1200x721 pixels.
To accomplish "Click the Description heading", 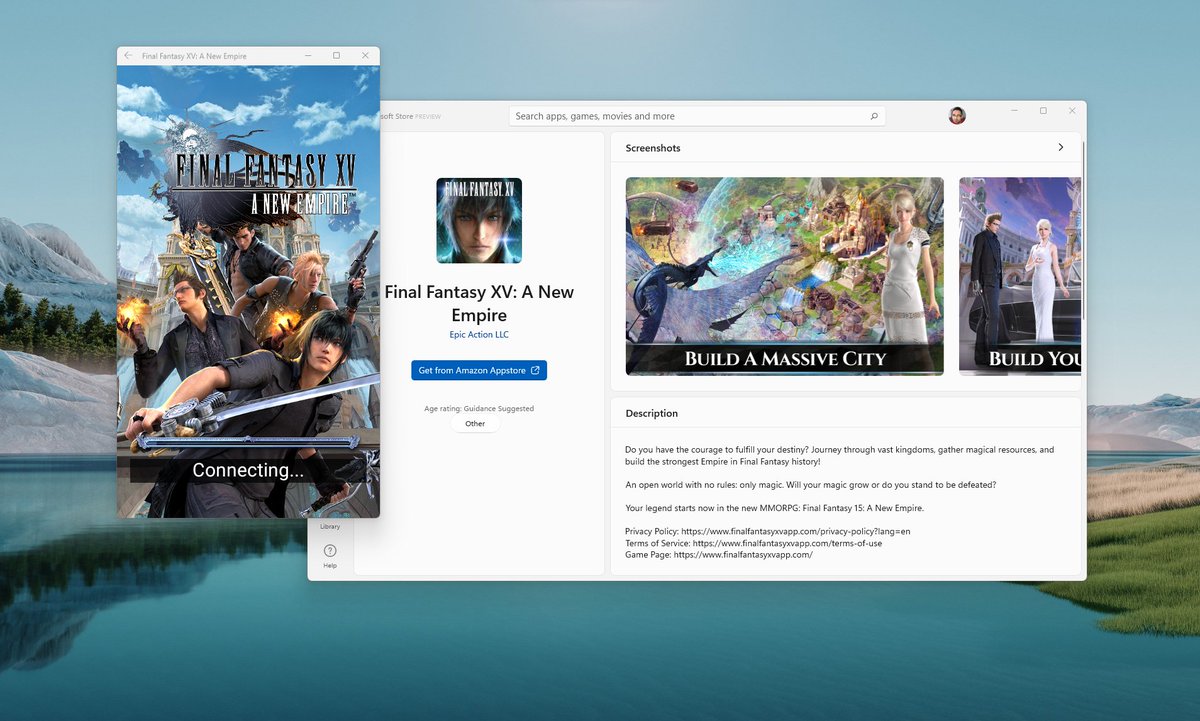I will pos(652,413).
